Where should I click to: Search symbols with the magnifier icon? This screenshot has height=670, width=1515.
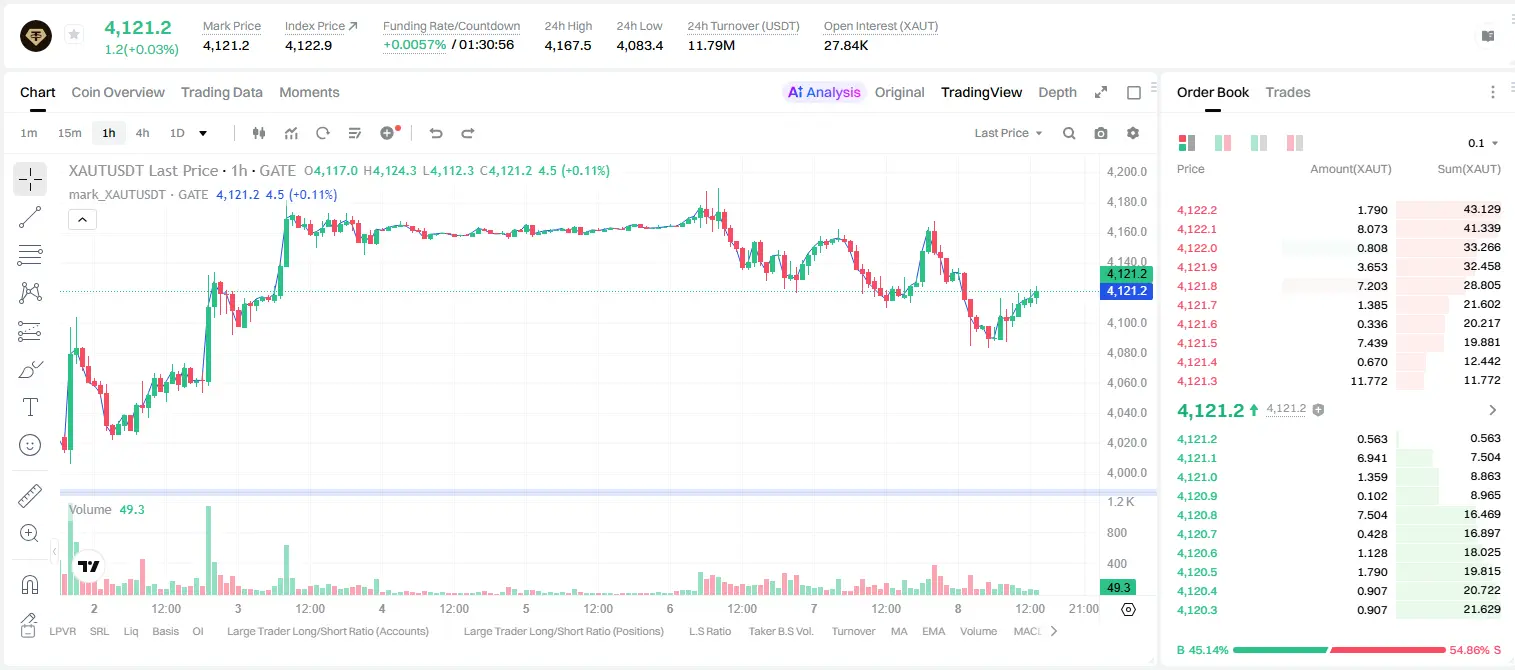1069,133
